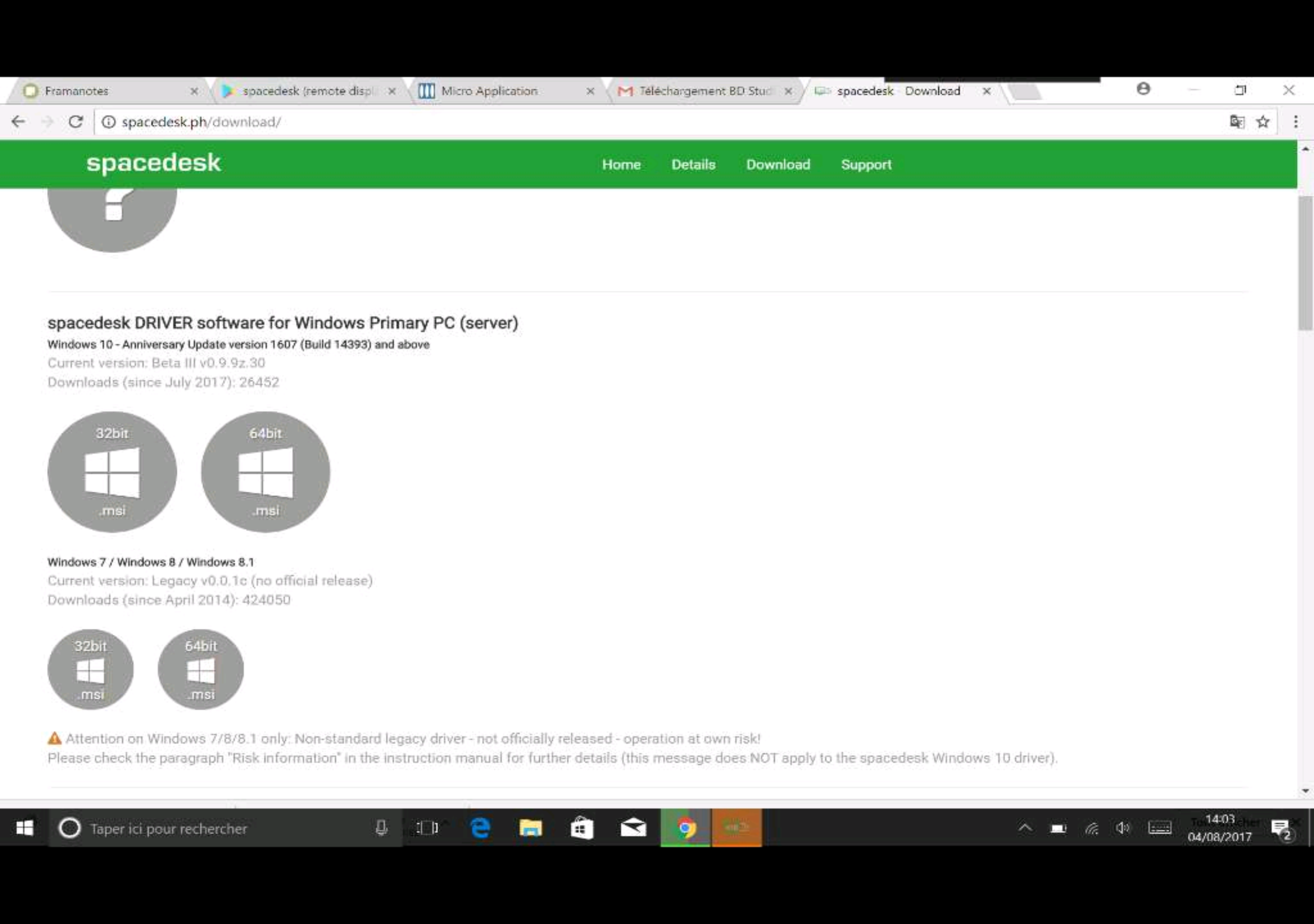Click the site information icon in address bar
The image size is (1314, 924).
coord(109,122)
